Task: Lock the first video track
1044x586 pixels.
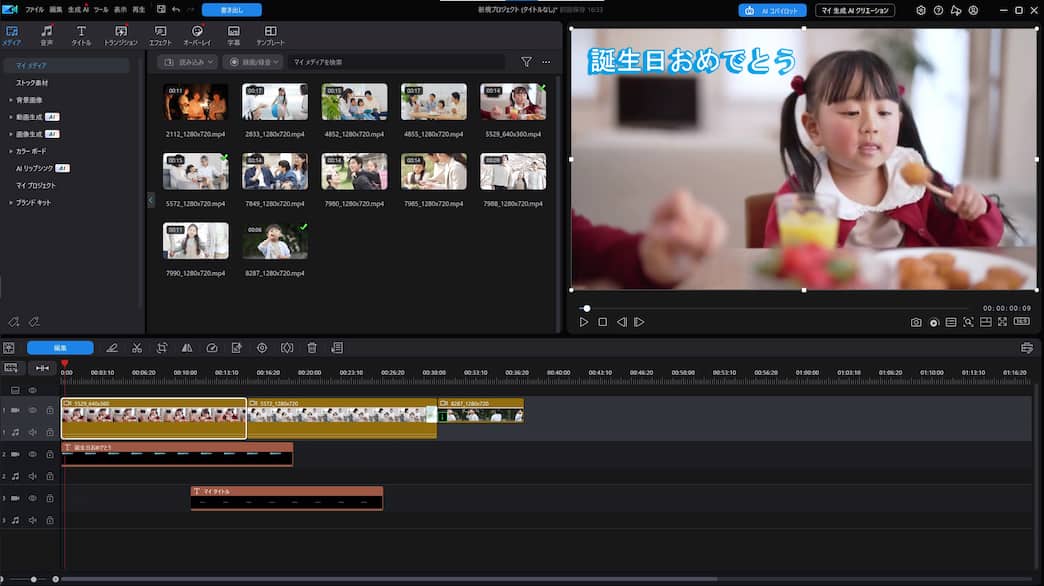Action: point(48,410)
